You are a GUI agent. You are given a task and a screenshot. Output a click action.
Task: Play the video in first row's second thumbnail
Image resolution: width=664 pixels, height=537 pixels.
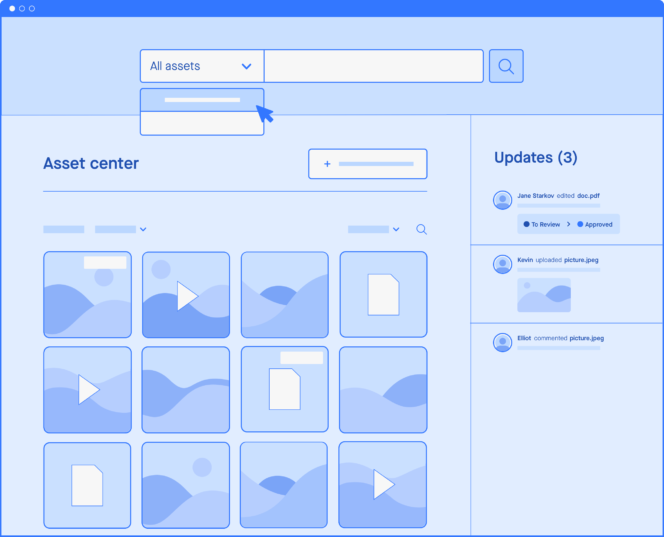[x=186, y=295]
